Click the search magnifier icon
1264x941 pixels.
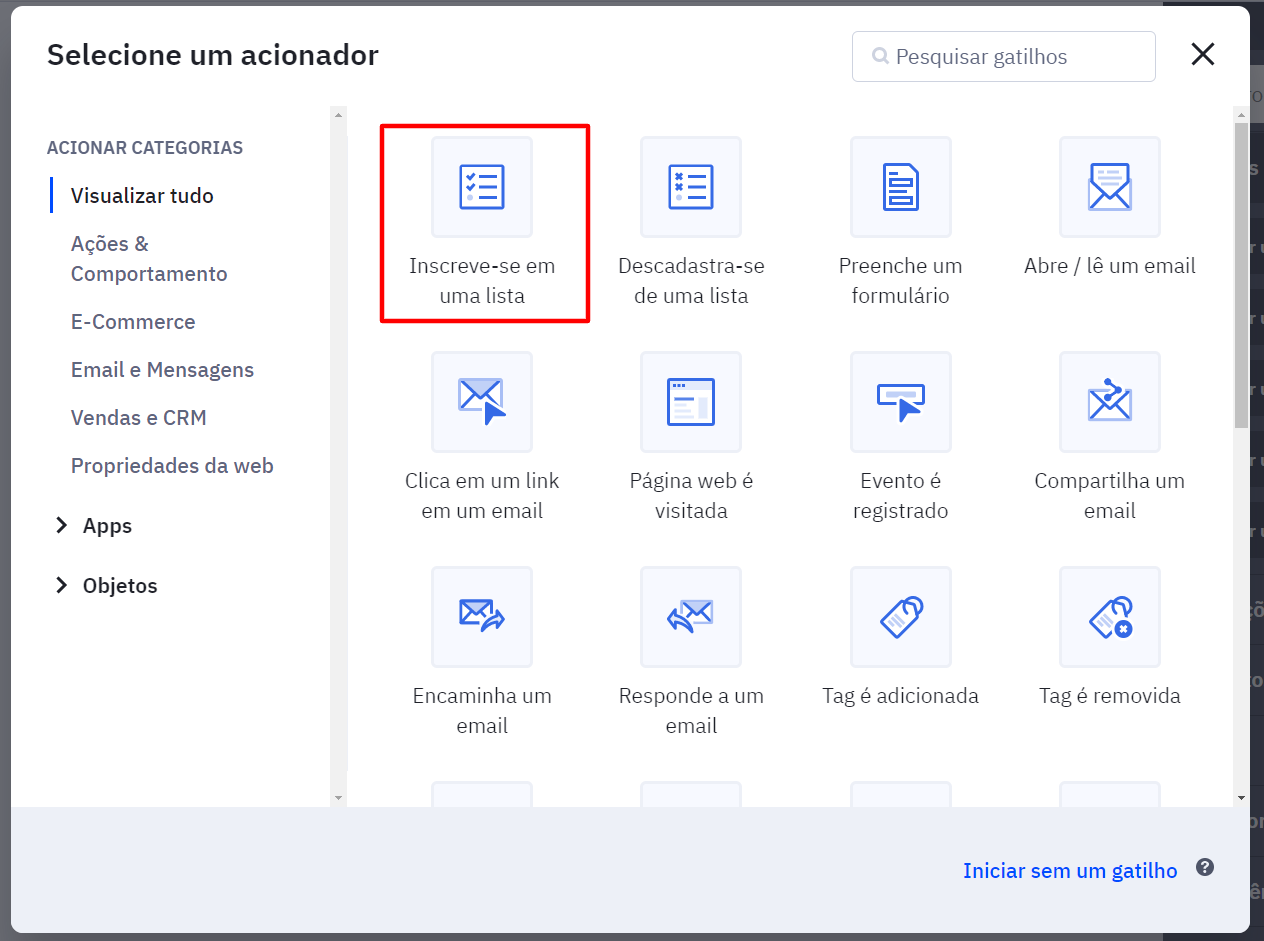pyautogui.click(x=880, y=57)
